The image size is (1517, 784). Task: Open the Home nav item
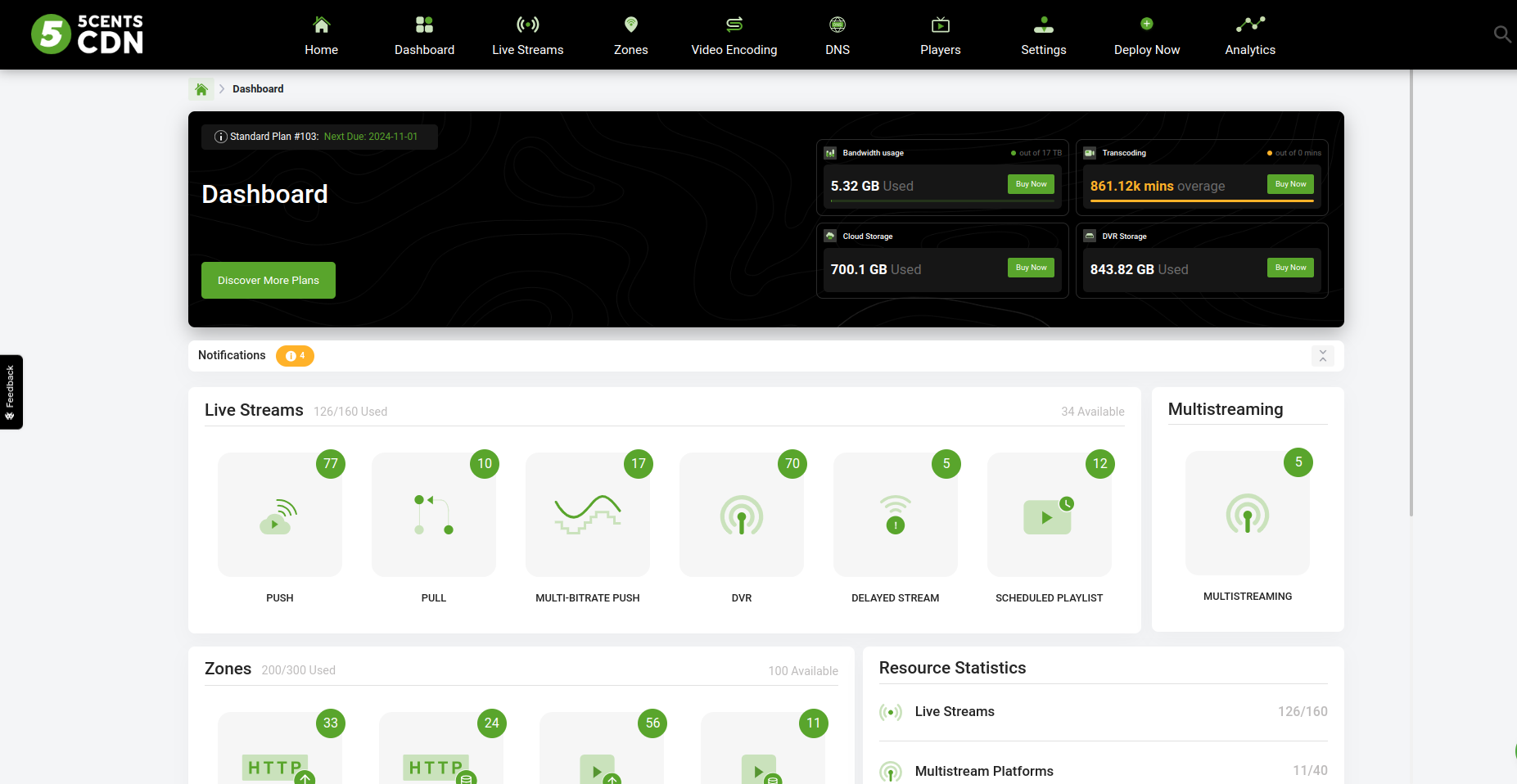(322, 36)
